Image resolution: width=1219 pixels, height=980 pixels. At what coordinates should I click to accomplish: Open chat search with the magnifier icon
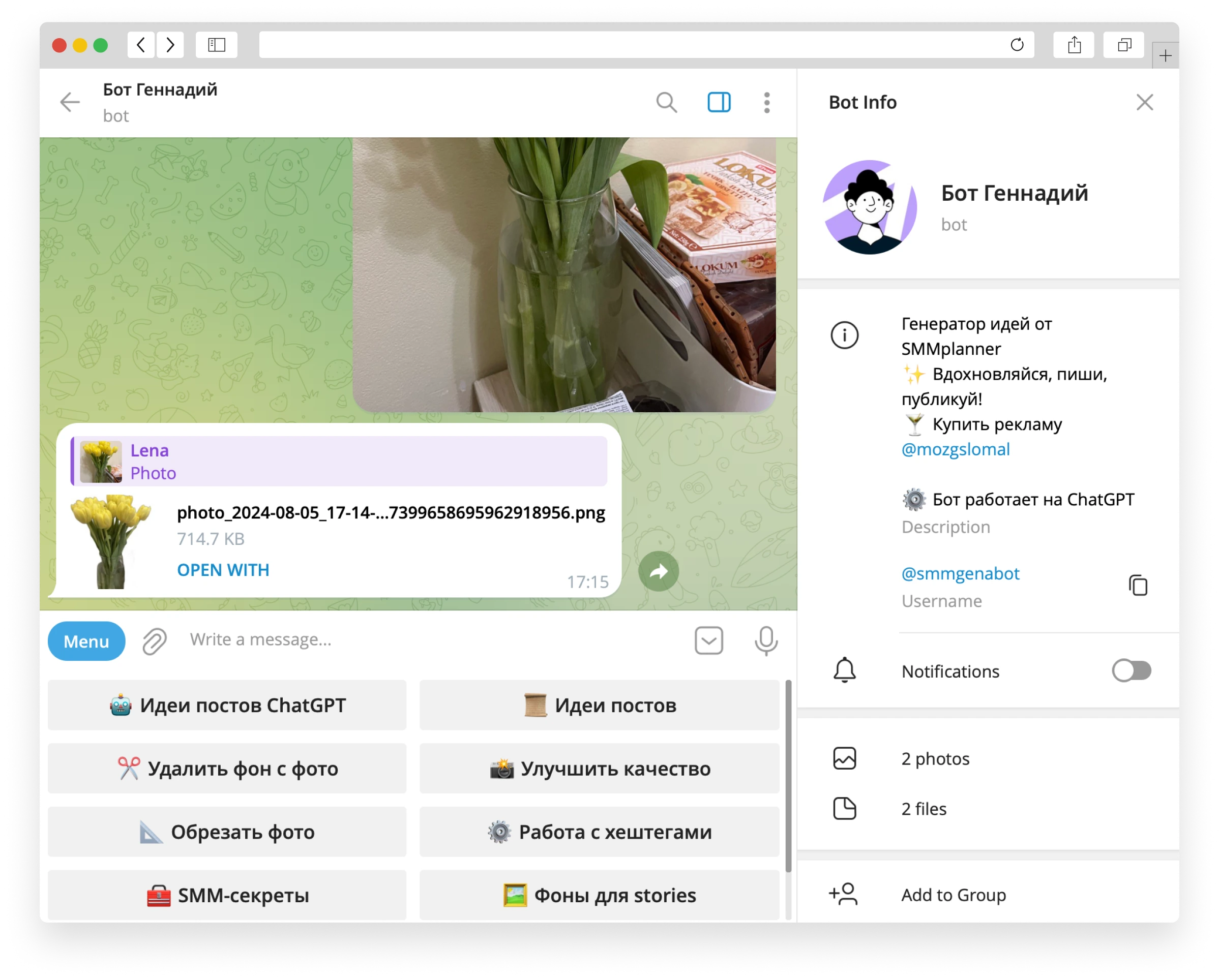click(667, 103)
